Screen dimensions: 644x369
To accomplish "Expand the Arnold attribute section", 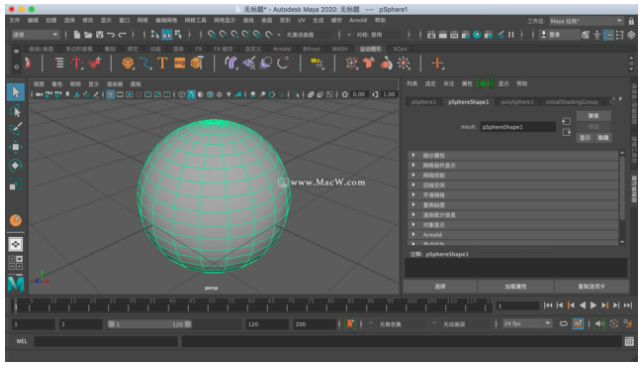I will point(513,235).
